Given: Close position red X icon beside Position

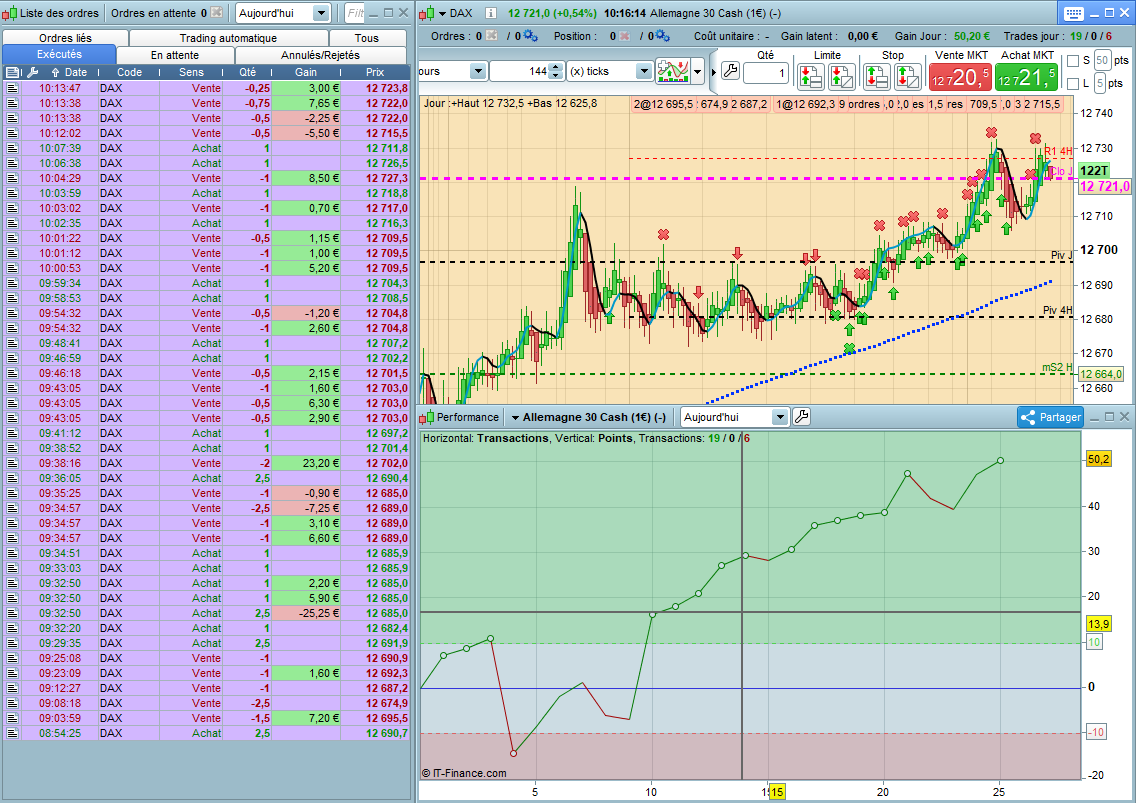Looking at the screenshot, I should point(625,36).
